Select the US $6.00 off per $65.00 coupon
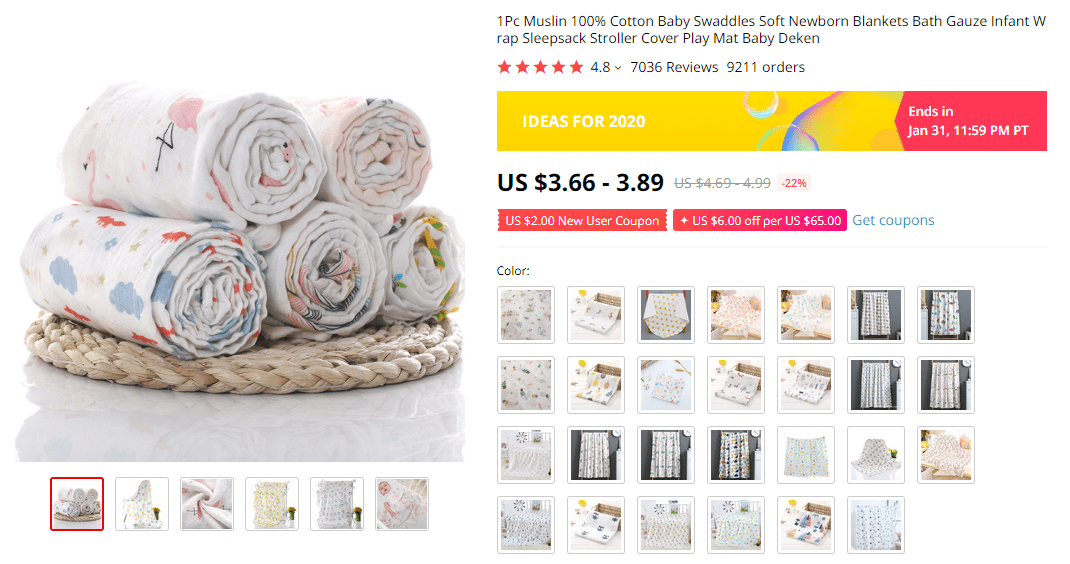 tap(760, 221)
